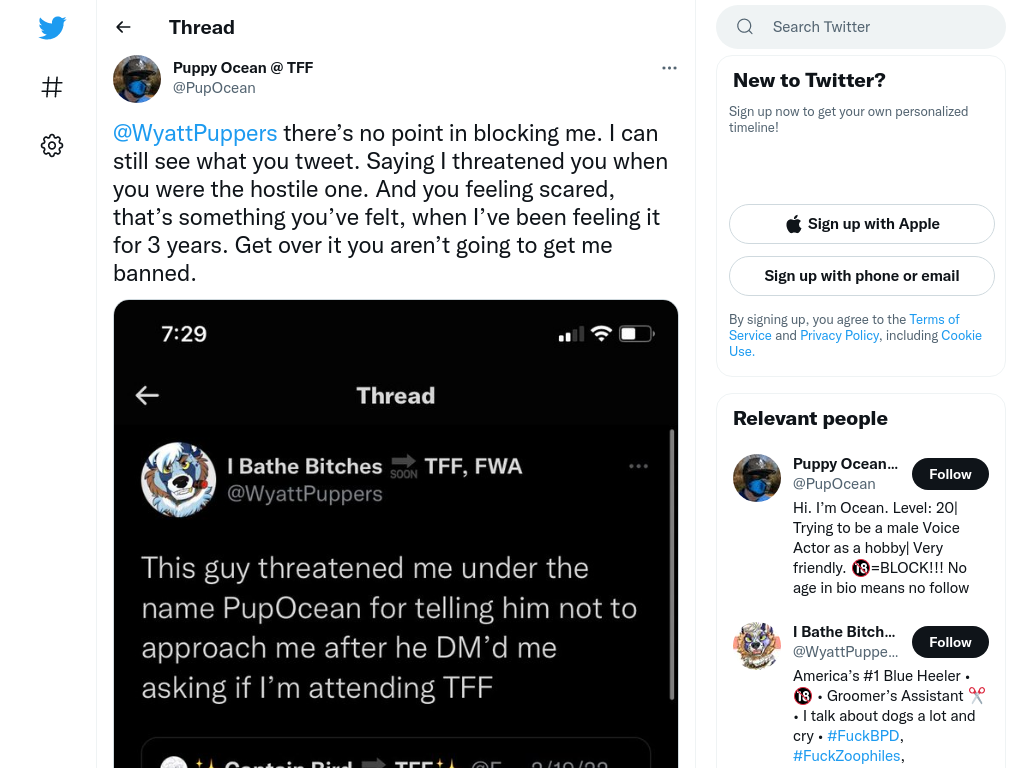Click Puppy Ocean's avatar in the tweet header
This screenshot has height=768, width=1024.
click(x=137, y=78)
